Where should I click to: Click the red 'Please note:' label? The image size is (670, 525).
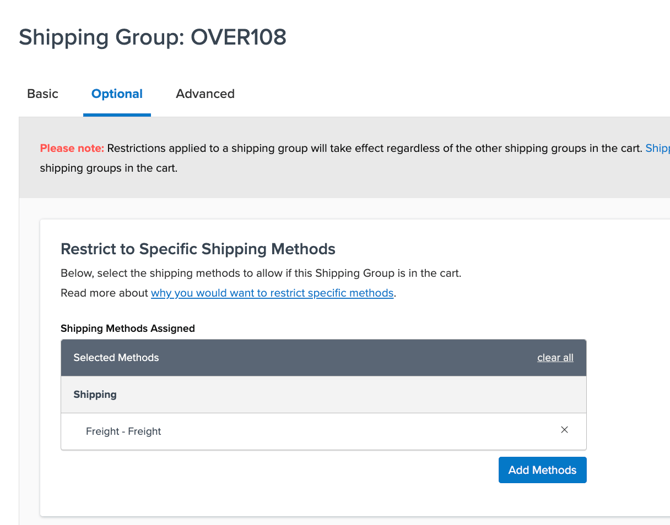click(x=72, y=148)
